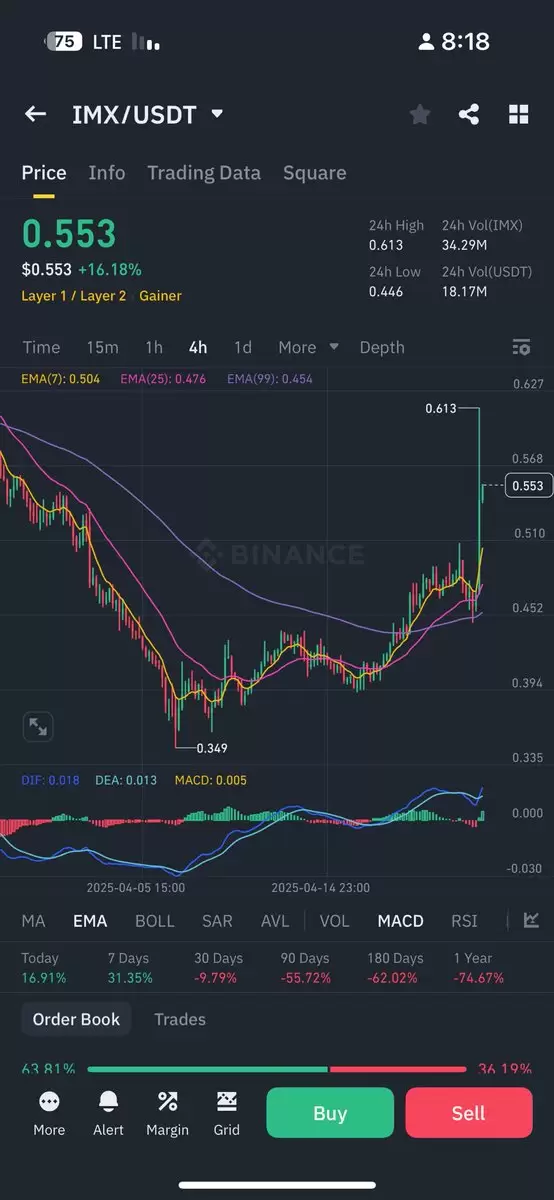Switch to the Price tab

[44, 173]
